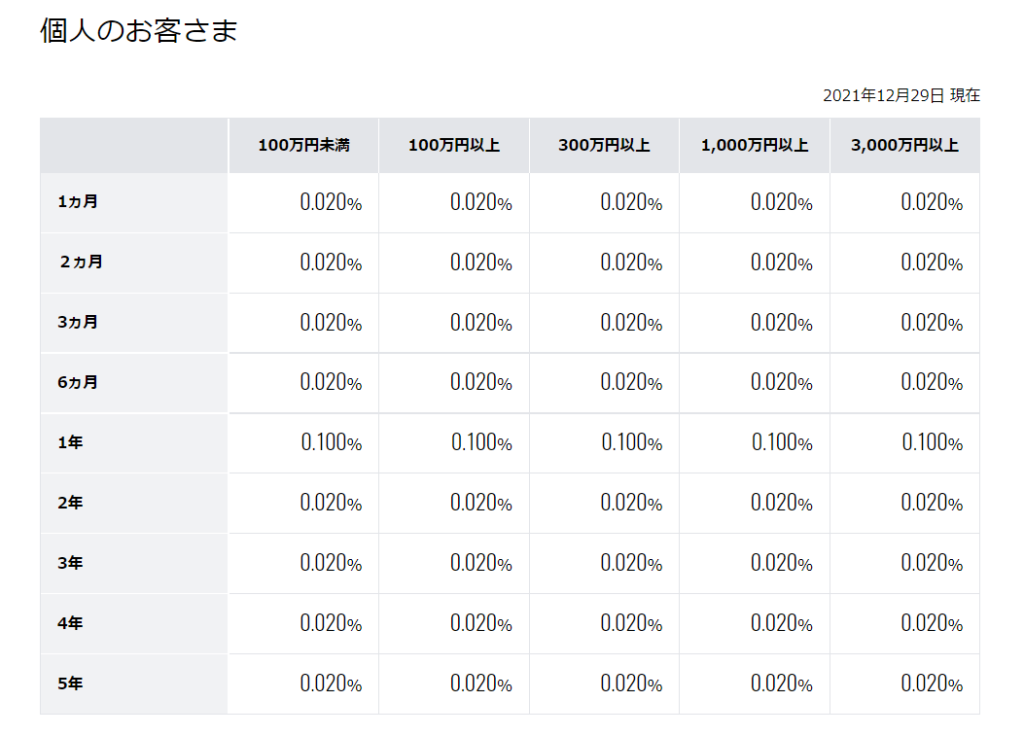Select 1カ月 rate under 1,000万円以上
Screen dimensions: 1024x736
(782, 202)
